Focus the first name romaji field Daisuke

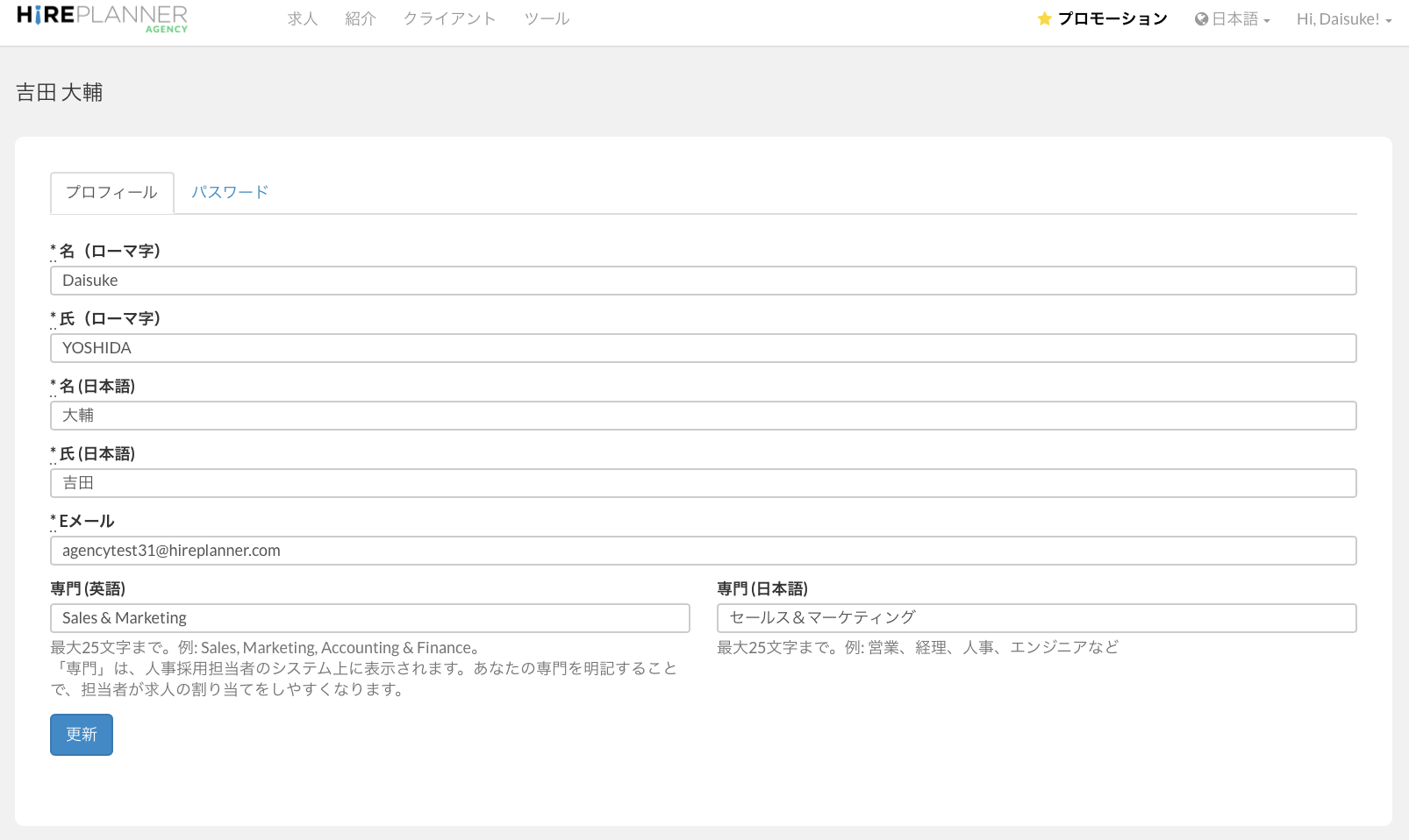click(703, 281)
